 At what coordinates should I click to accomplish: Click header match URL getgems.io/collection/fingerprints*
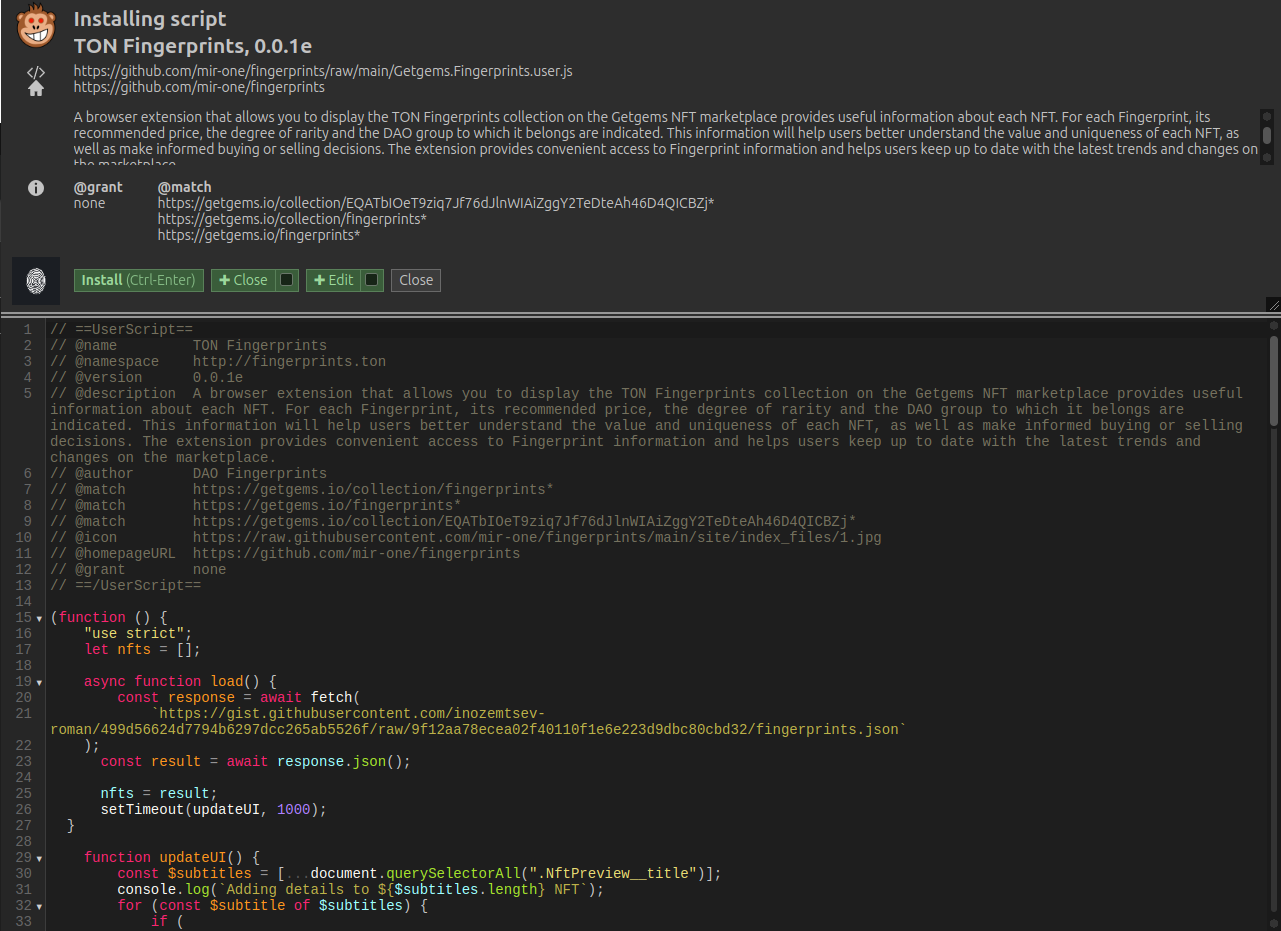coord(293,219)
